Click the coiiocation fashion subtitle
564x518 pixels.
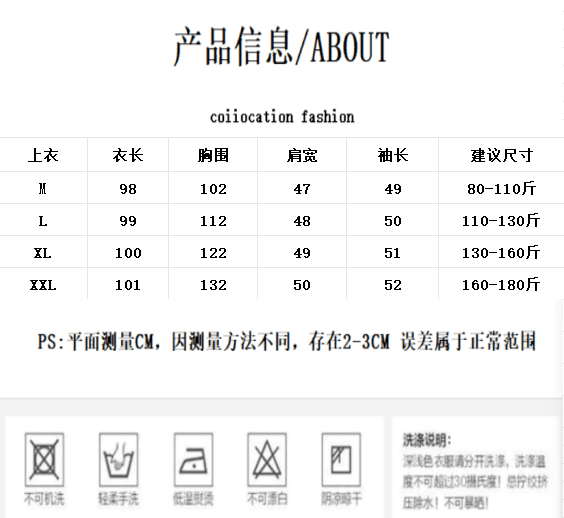pos(282,117)
